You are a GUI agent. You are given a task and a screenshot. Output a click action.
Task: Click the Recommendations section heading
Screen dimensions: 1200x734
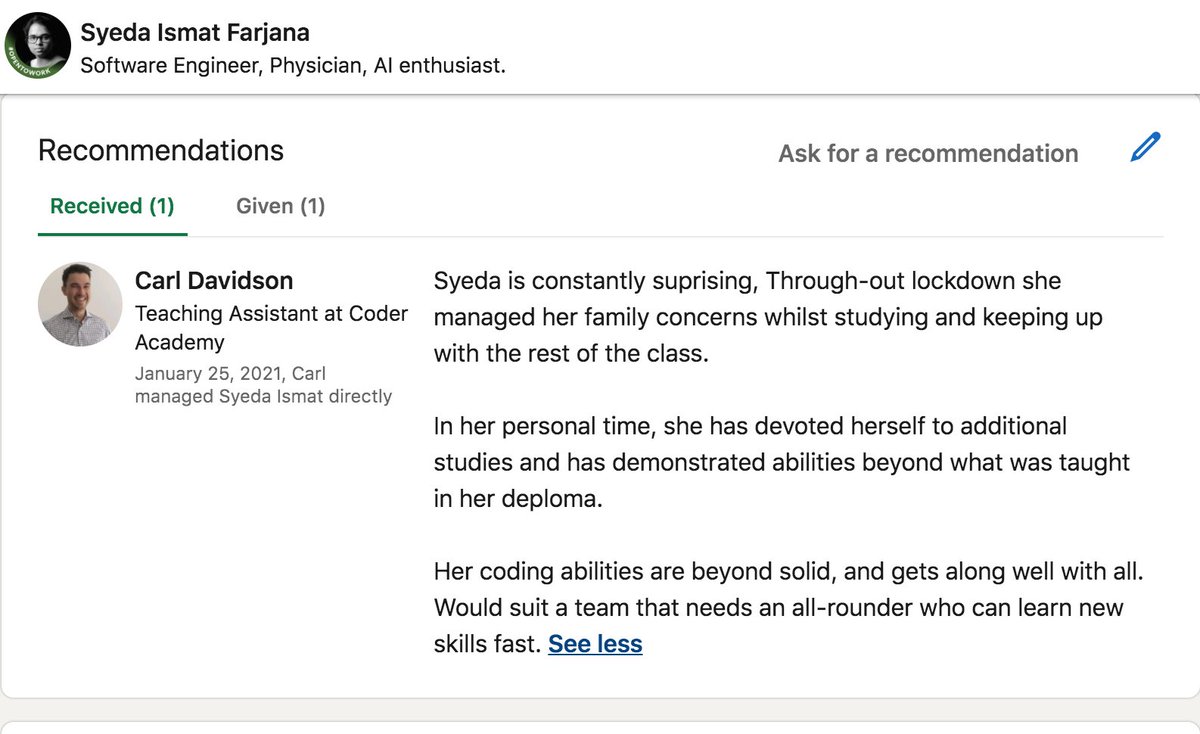pyautogui.click(x=161, y=150)
